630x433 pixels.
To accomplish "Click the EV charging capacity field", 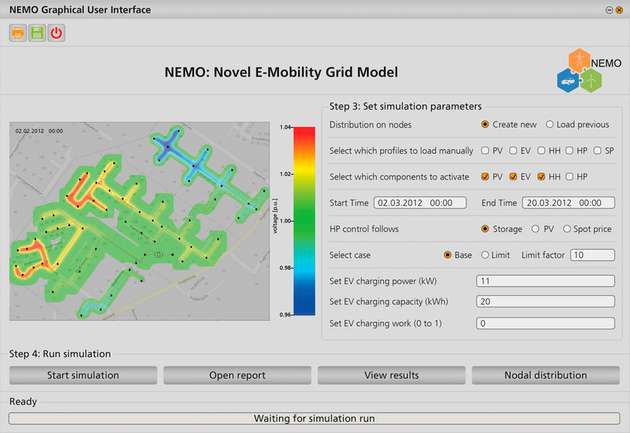I will click(x=546, y=302).
